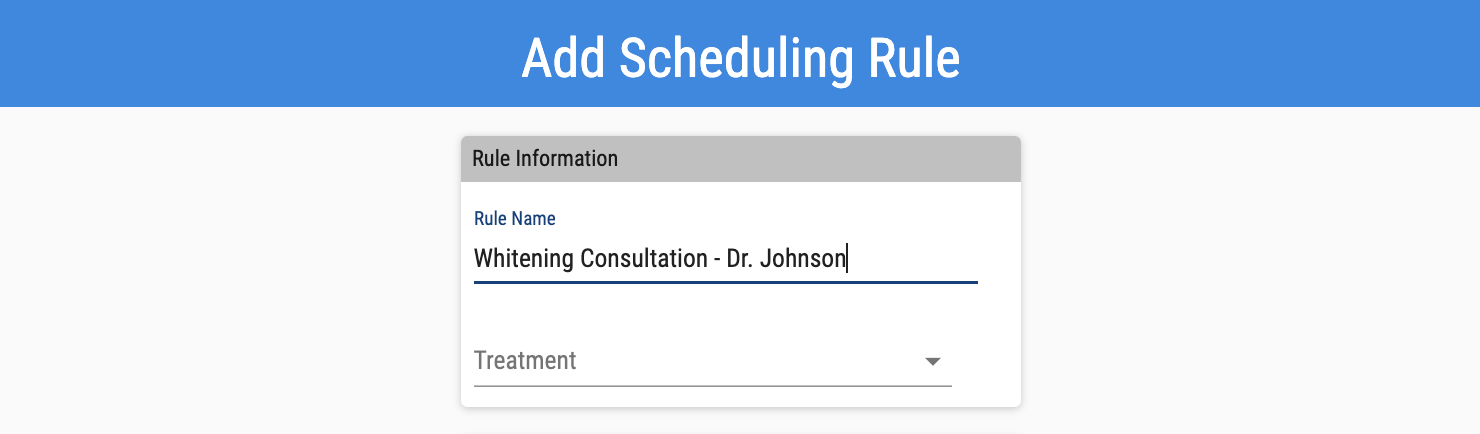This screenshot has width=1480, height=434.
Task: Click the Rule Name field label
Action: point(514,218)
